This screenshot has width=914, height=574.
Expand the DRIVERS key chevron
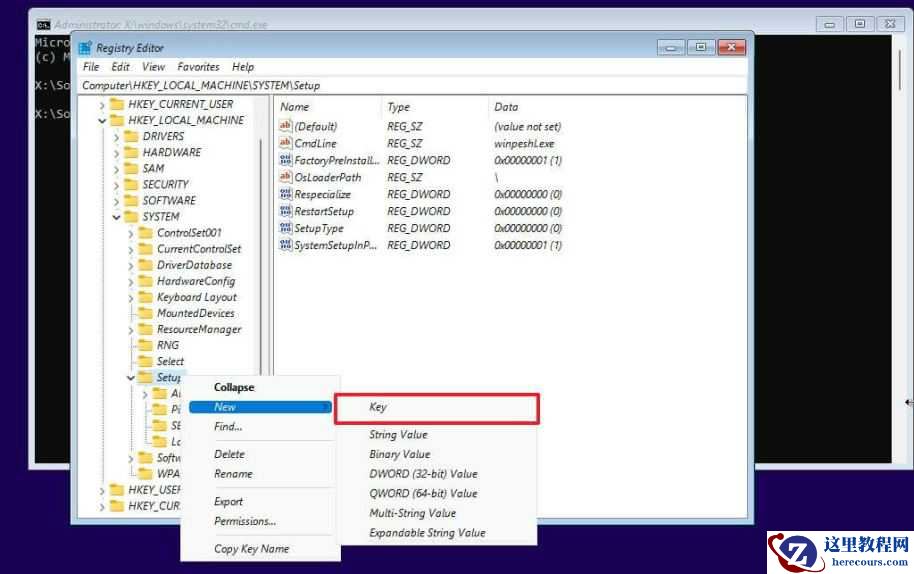116,137
